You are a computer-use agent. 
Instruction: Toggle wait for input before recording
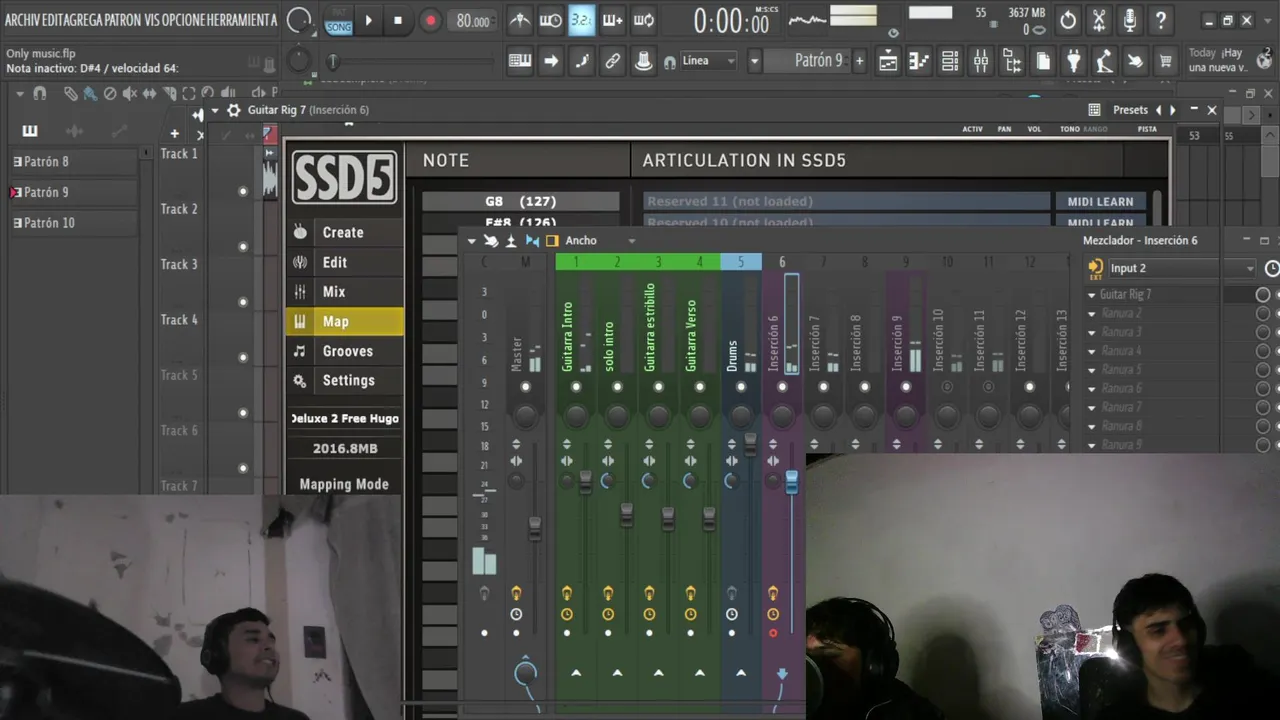550,20
